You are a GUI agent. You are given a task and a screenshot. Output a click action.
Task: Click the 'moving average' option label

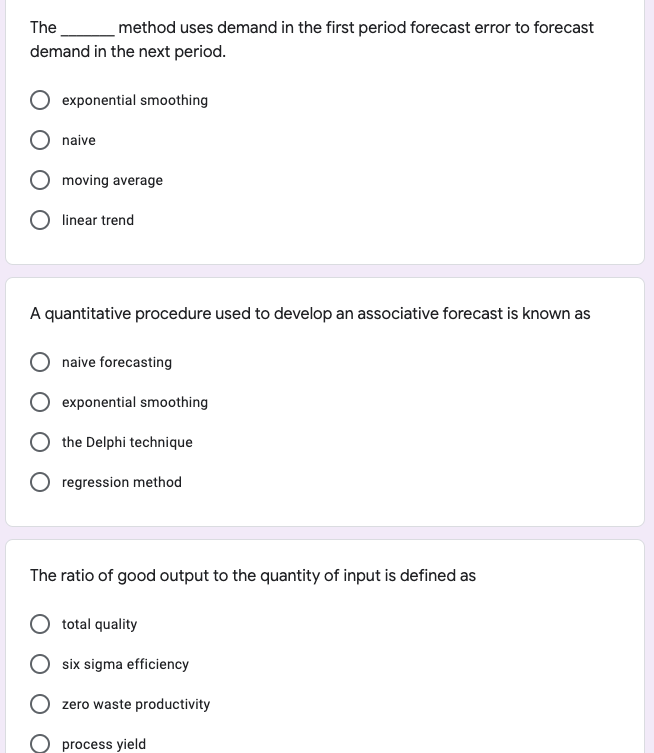click(x=112, y=180)
